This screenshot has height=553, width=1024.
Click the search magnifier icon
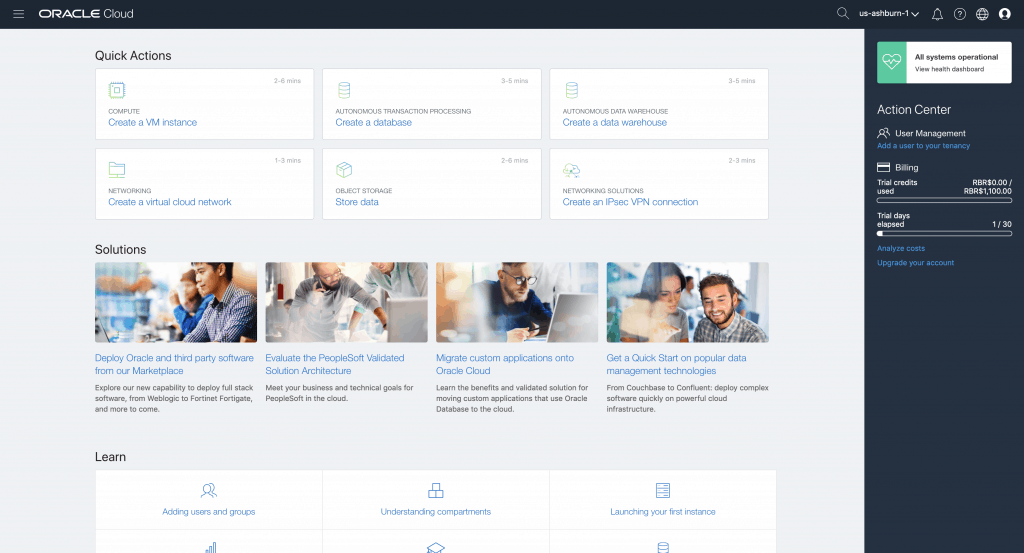[x=842, y=14]
